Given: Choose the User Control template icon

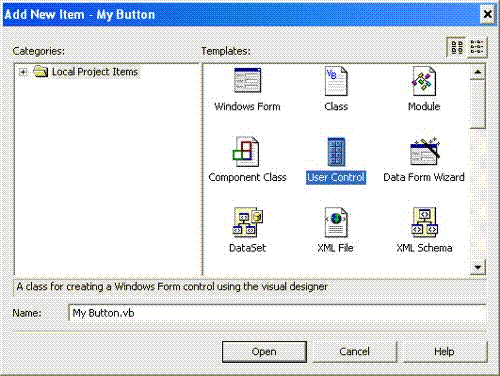Looking at the screenshot, I should coord(336,152).
